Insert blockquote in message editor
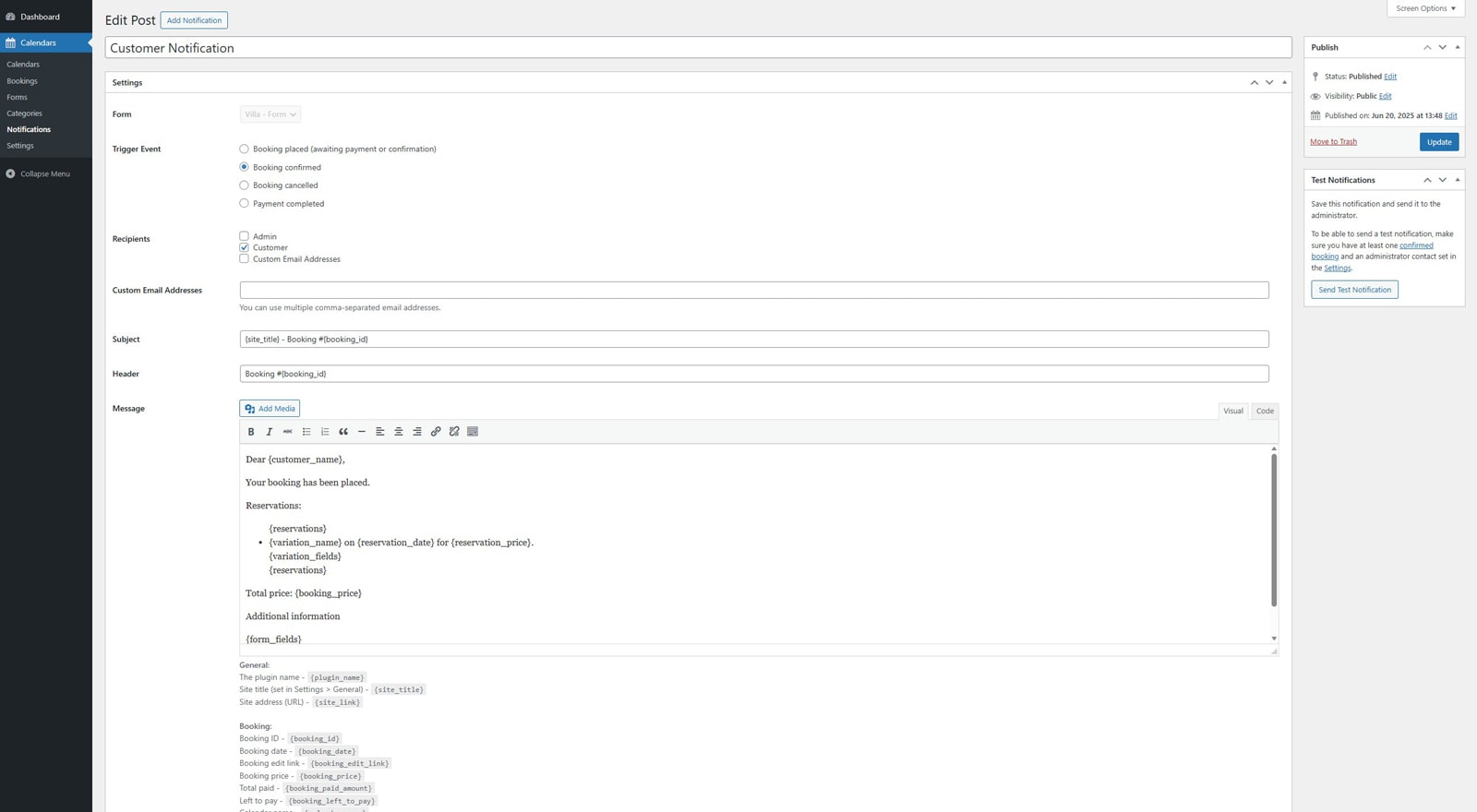 click(343, 432)
